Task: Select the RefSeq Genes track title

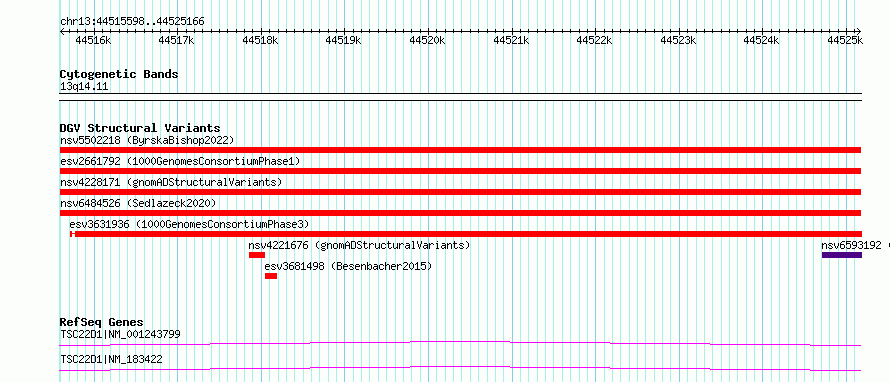Action: [x=102, y=322]
